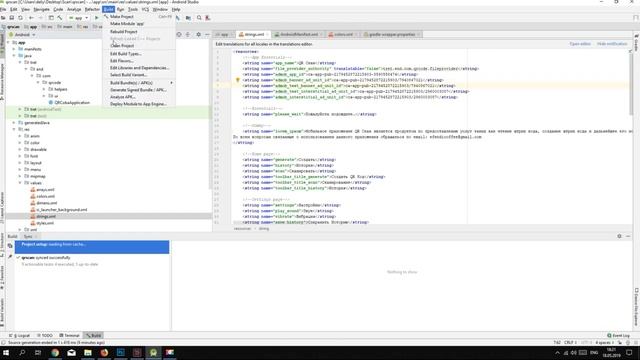
Task: Click the pin icon in Build panel
Action: pos(10,257)
